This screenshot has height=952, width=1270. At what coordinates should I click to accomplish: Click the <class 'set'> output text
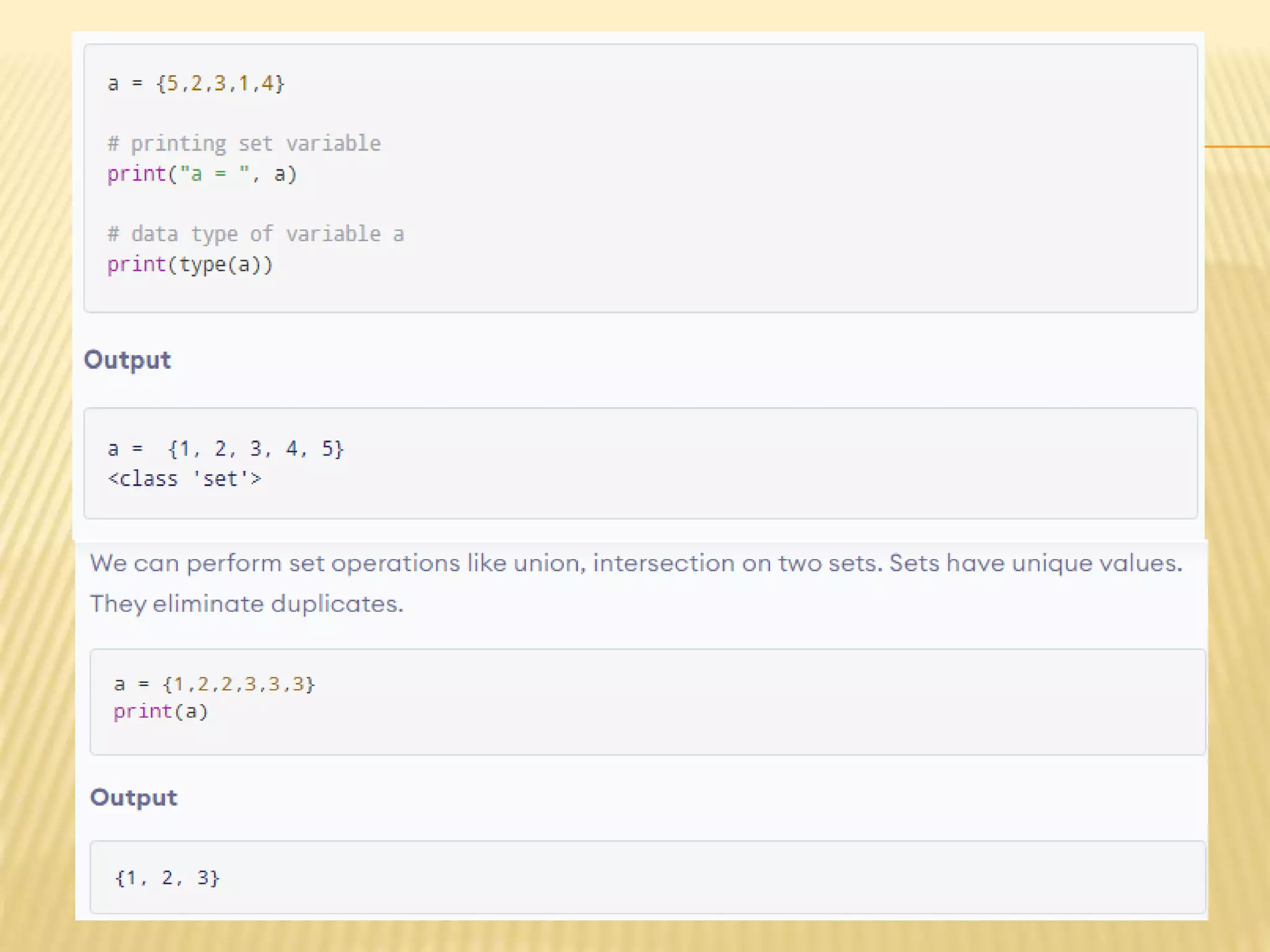[x=185, y=478]
